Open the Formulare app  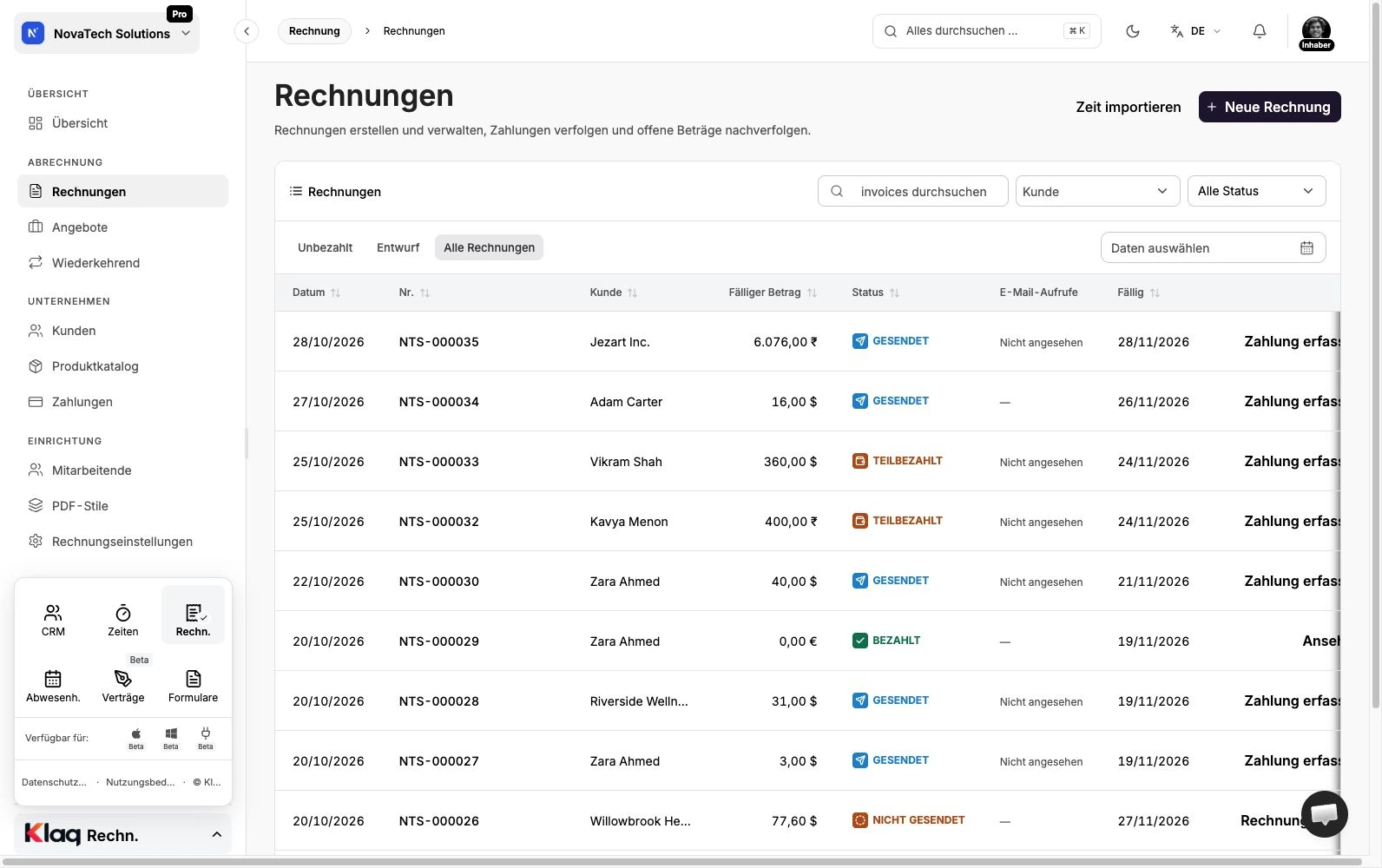pyautogui.click(x=193, y=686)
